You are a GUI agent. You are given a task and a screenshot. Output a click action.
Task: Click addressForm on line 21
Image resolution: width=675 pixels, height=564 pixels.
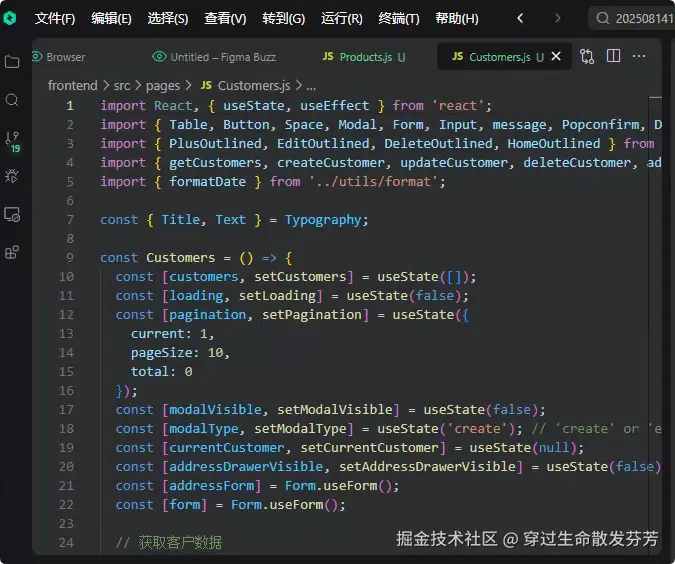click(211, 486)
